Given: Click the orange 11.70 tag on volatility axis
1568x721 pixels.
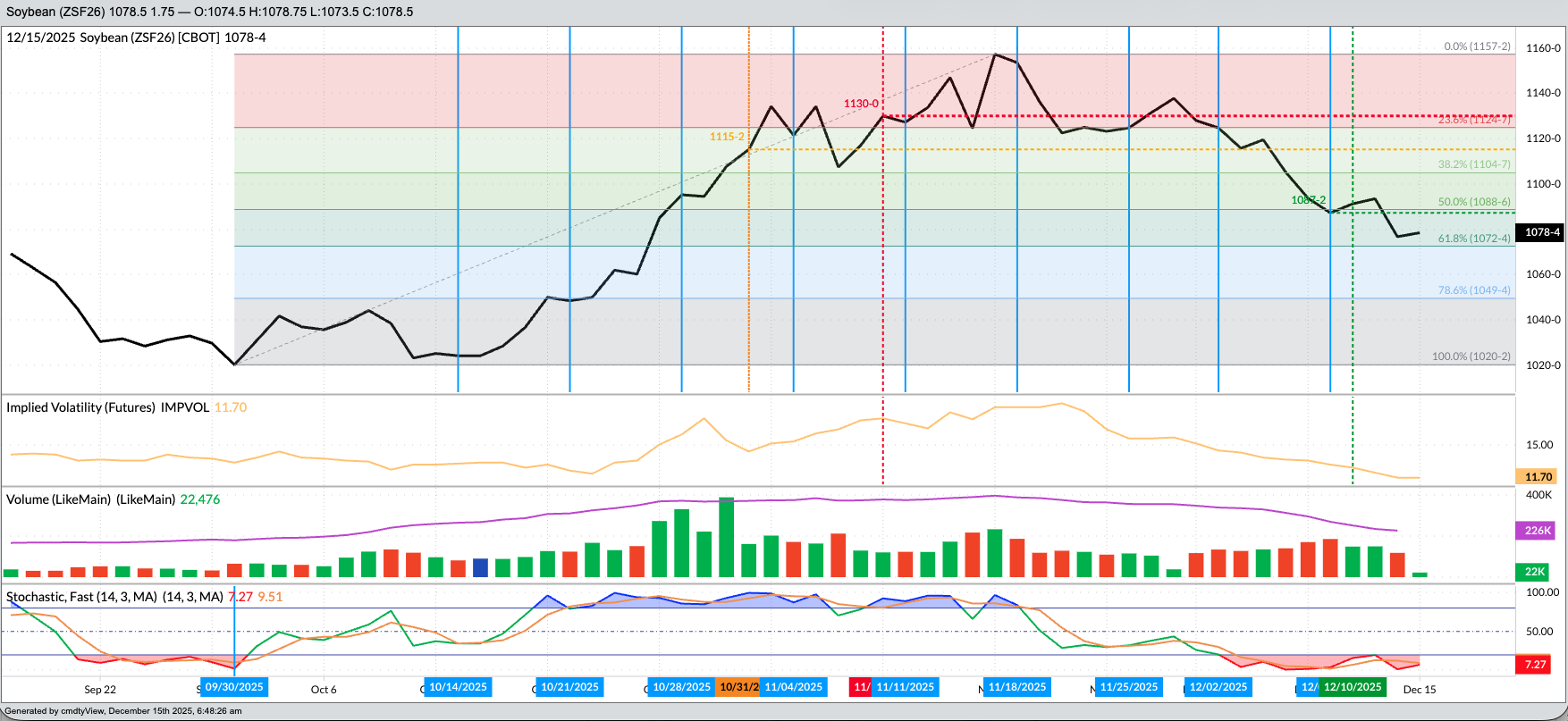Looking at the screenshot, I should [1538, 477].
